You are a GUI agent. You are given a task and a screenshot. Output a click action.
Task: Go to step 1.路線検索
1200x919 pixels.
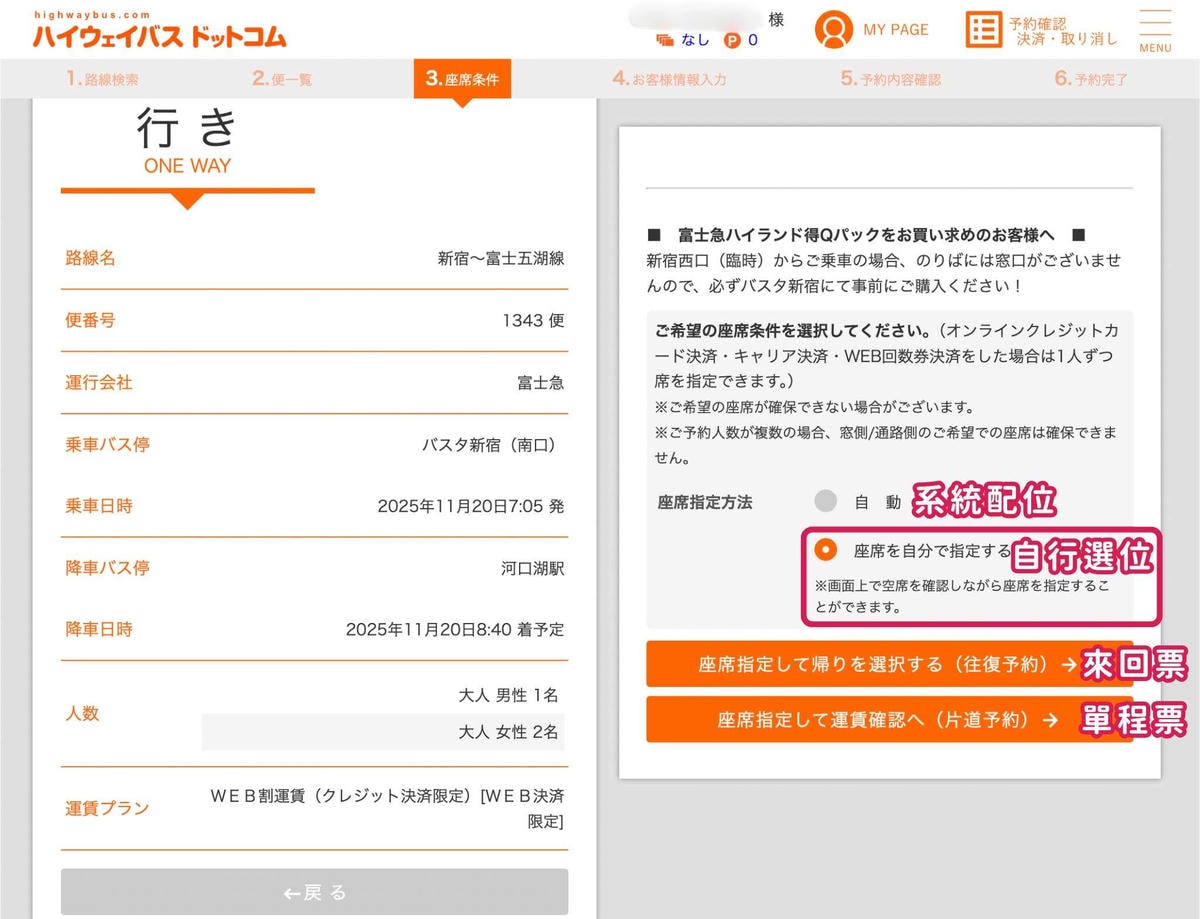click(x=102, y=79)
